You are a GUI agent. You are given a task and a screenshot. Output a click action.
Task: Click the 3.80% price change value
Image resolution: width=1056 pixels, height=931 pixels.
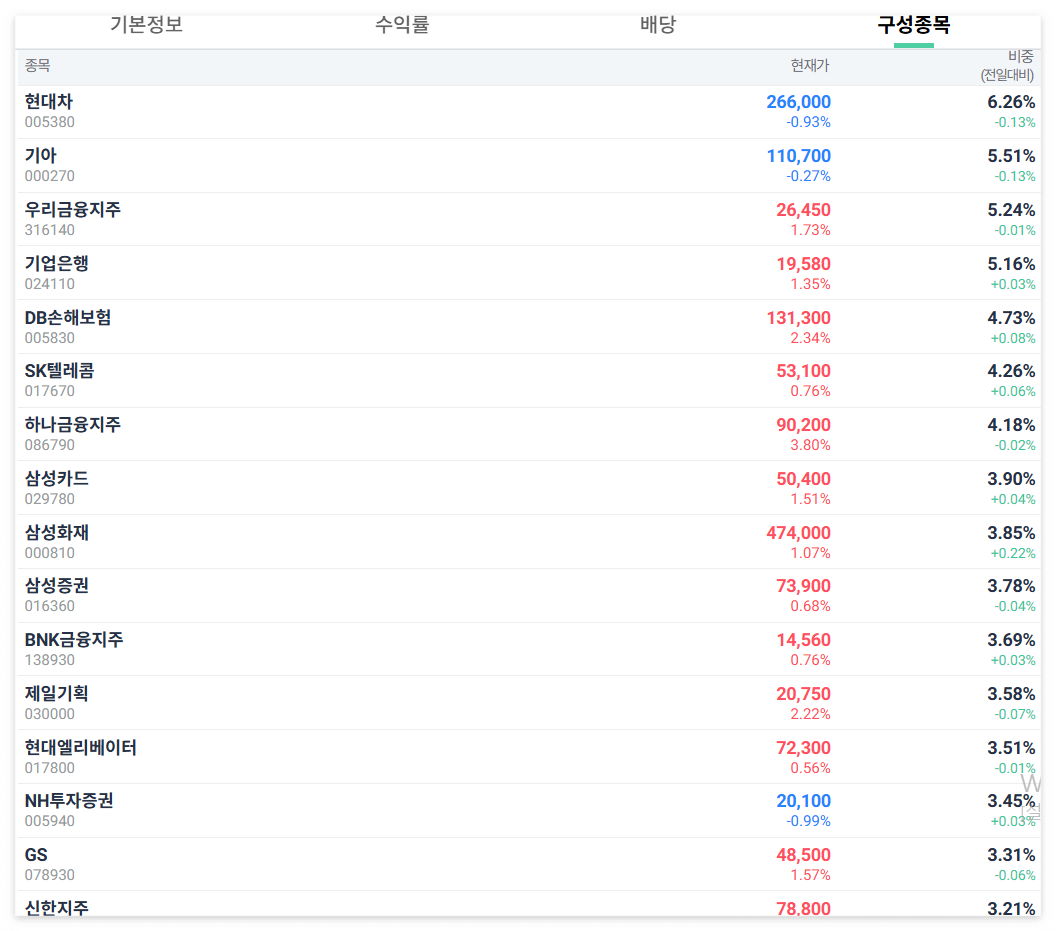coord(810,445)
